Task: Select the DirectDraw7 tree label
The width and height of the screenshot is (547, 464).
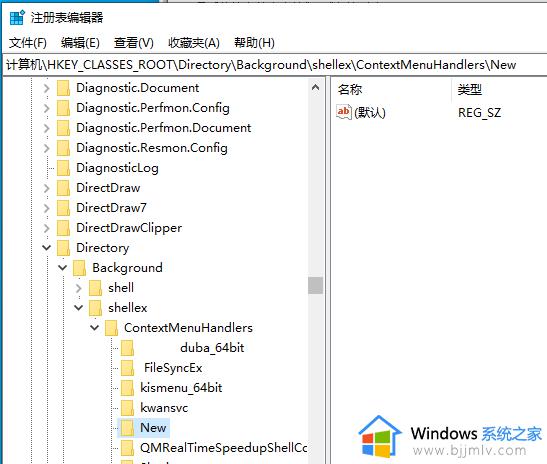Action: point(111,208)
